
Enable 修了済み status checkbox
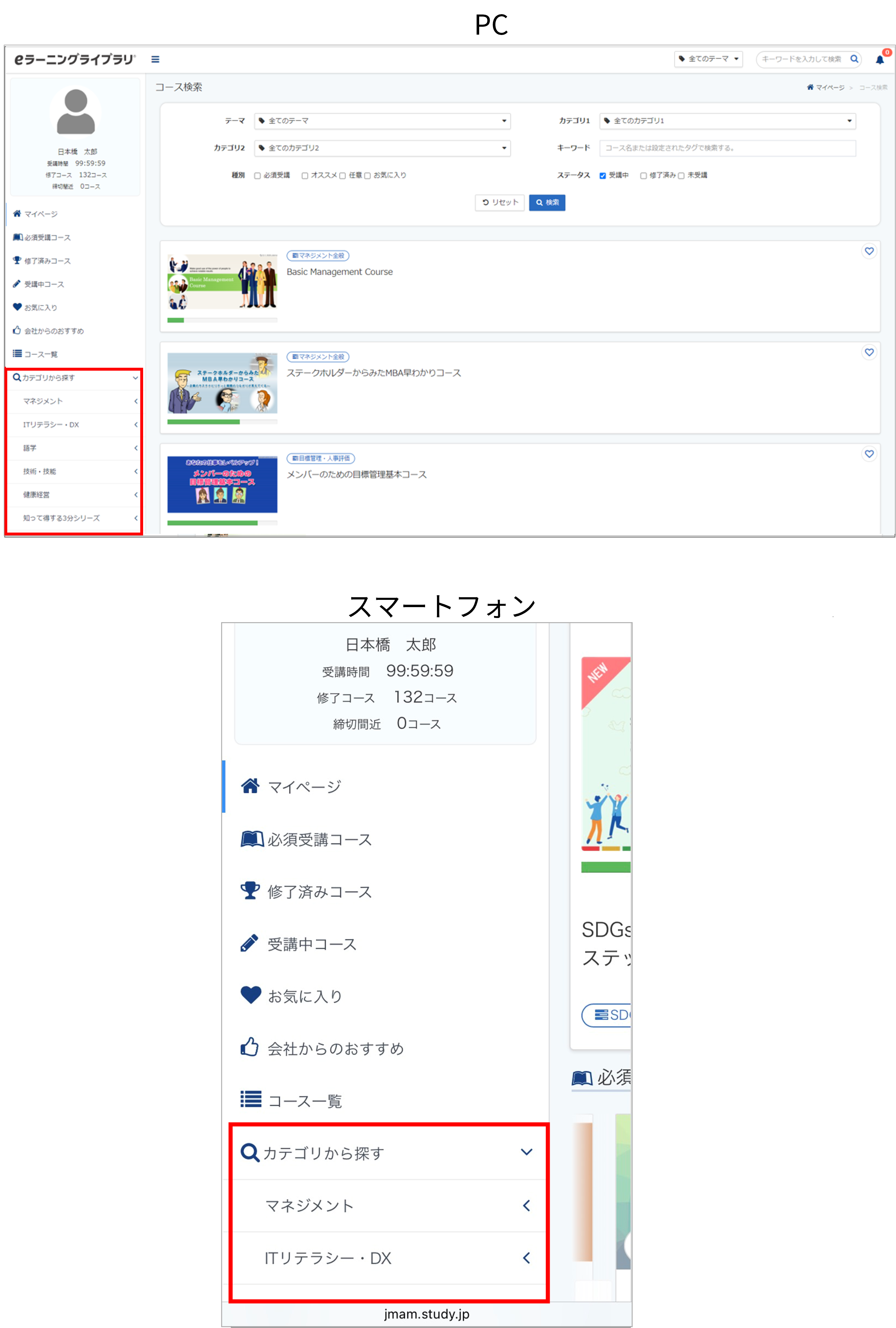coord(643,176)
